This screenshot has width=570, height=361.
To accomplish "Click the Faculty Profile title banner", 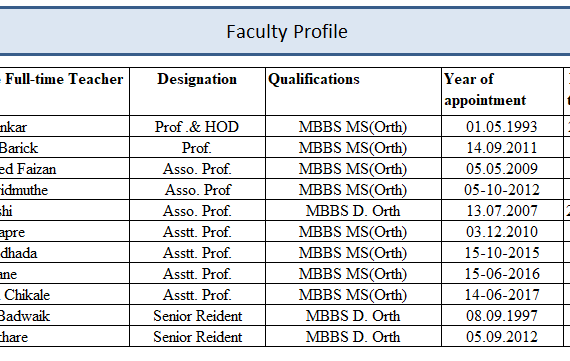I will pyautogui.click(x=285, y=31).
